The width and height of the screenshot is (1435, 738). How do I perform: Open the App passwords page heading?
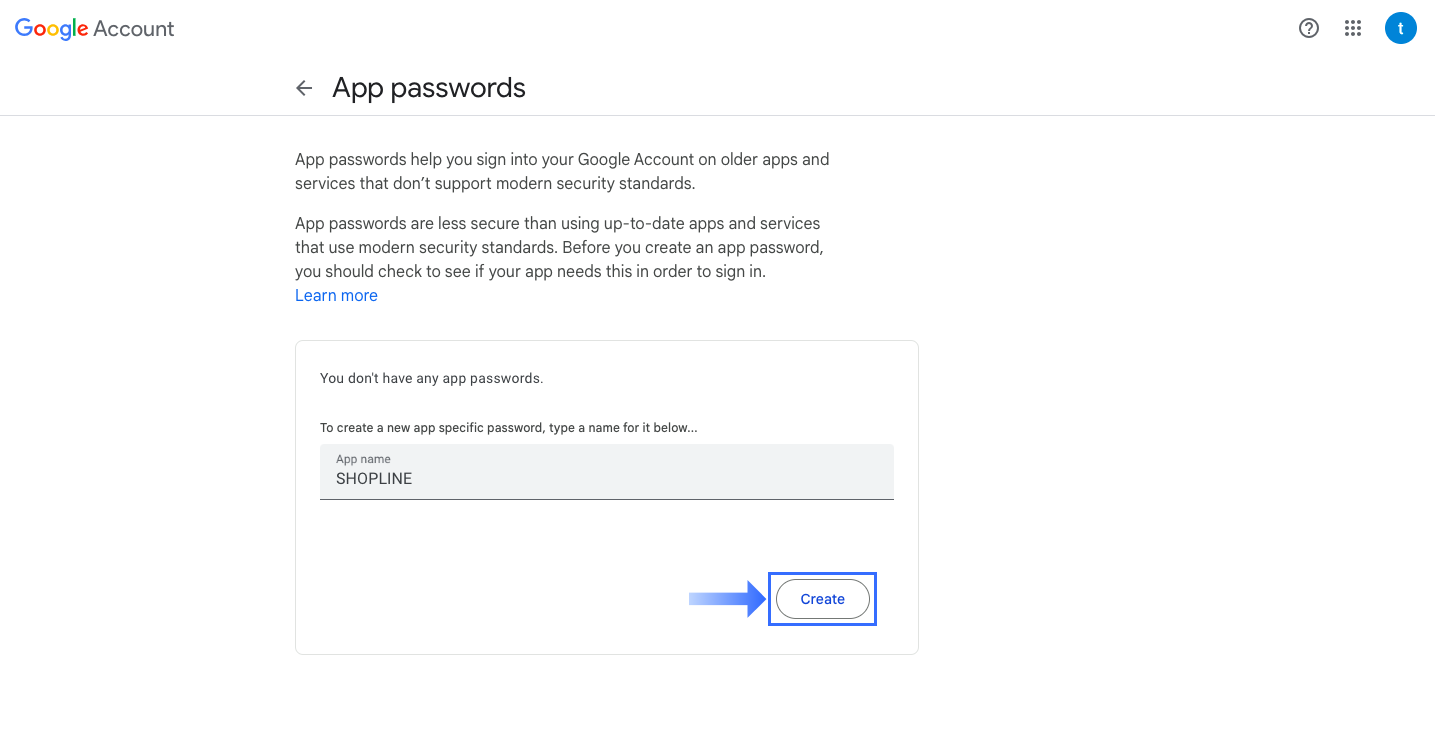pos(428,88)
